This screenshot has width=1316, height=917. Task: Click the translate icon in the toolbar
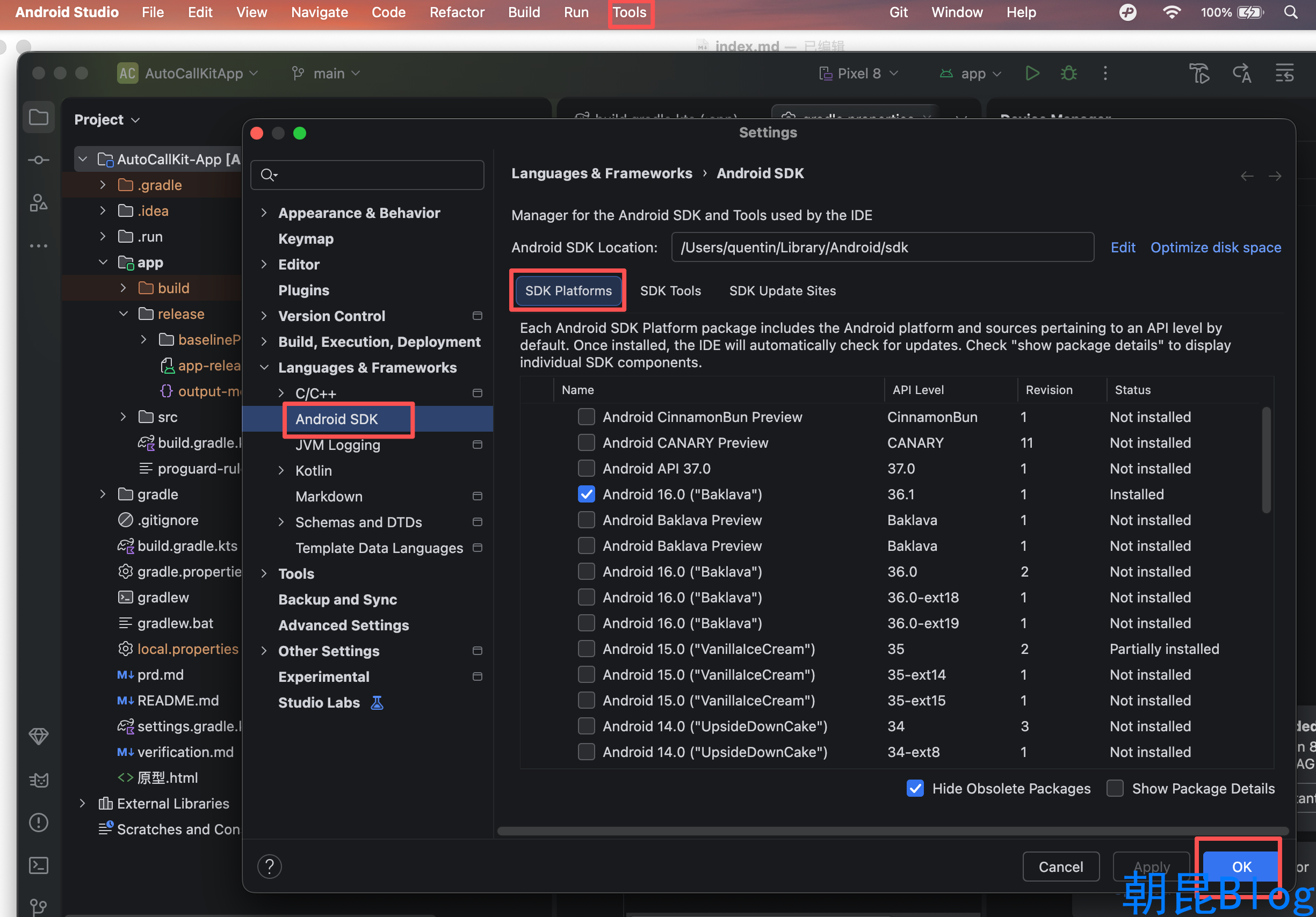[1241, 74]
